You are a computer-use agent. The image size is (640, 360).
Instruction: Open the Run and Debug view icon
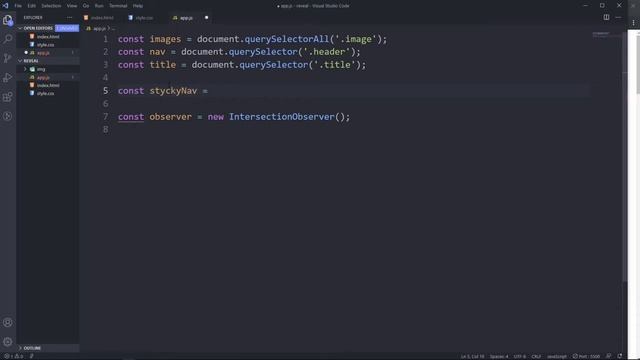click(x=7, y=78)
